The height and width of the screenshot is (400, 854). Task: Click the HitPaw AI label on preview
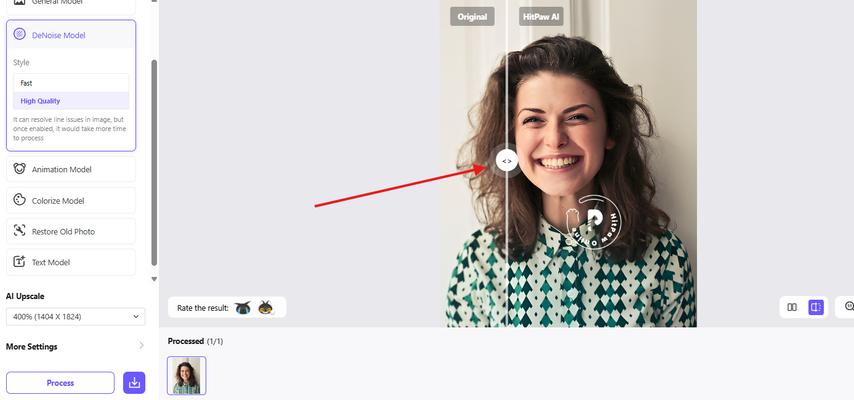click(541, 16)
